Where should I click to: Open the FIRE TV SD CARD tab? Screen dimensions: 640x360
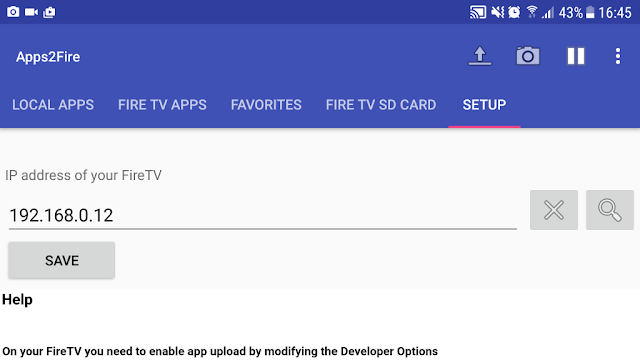click(381, 105)
